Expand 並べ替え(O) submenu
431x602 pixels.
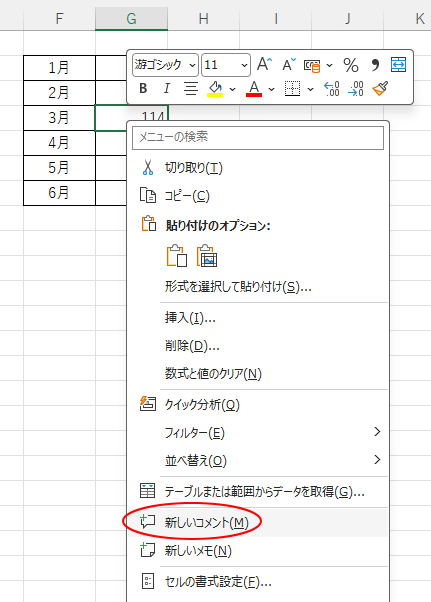point(258,460)
